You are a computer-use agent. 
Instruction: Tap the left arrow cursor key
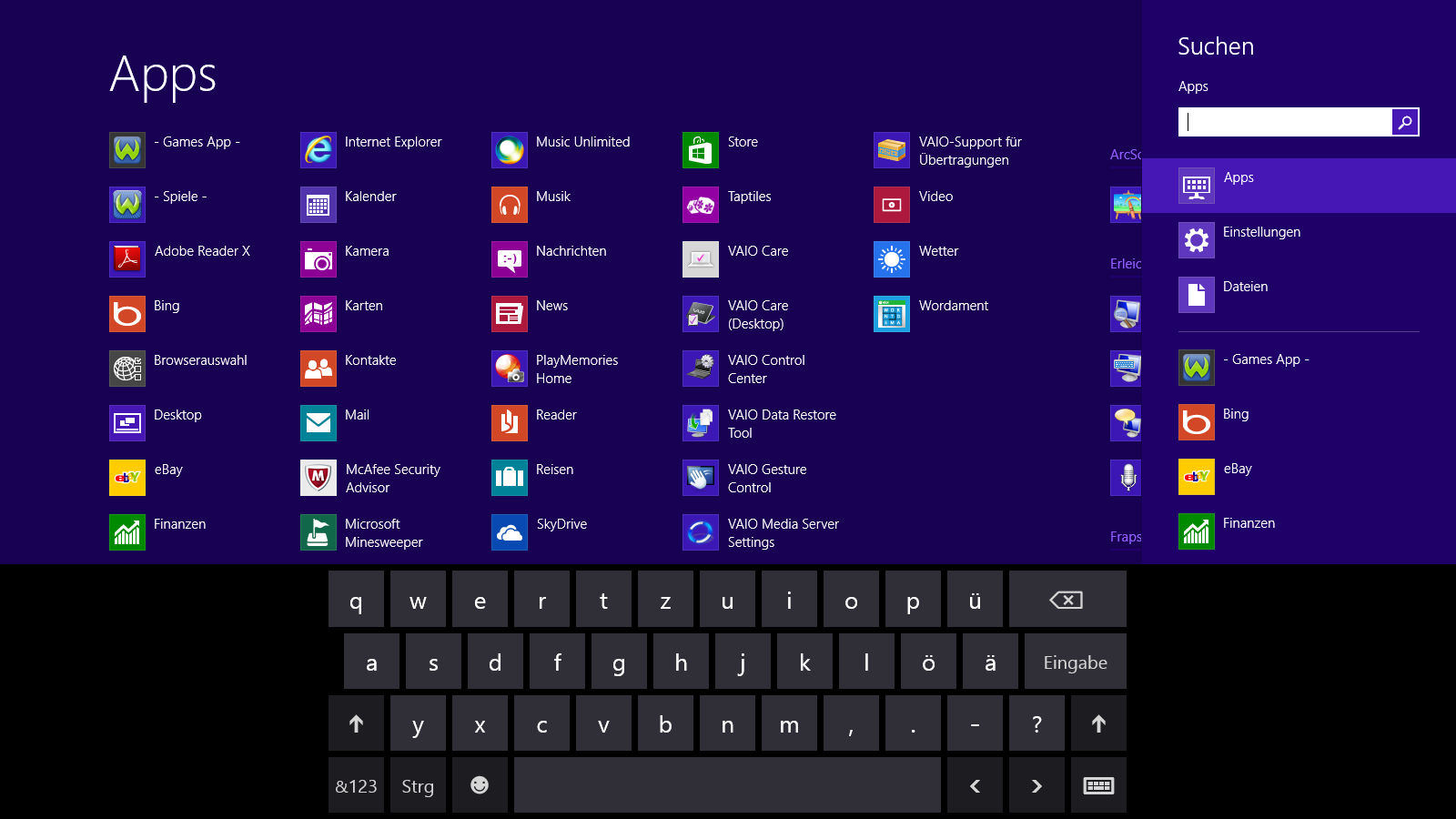(975, 785)
